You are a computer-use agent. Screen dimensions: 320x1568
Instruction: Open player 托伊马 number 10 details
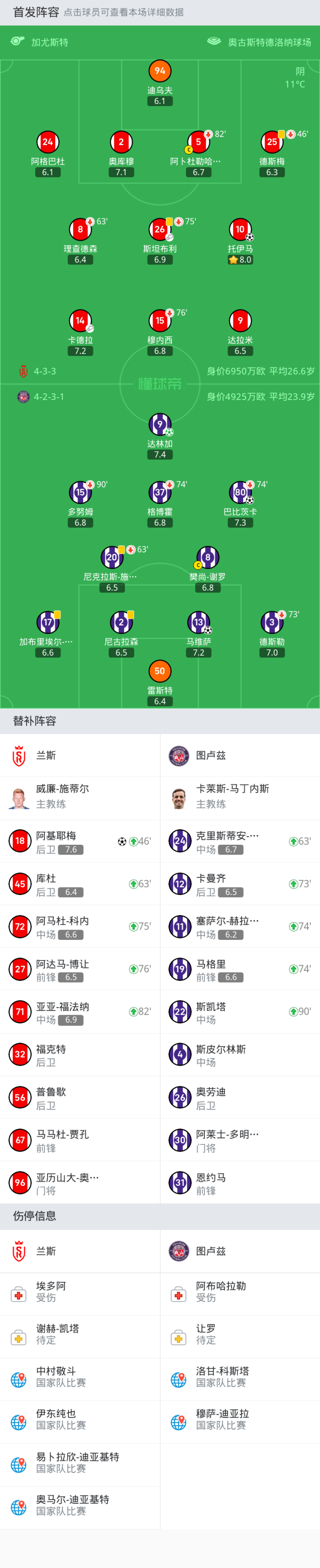(240, 230)
